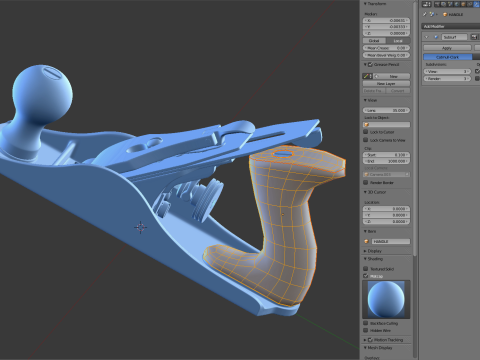Viewport: 480px width, 360px height.
Task: Click the Median Z value field
Action: tap(386, 33)
